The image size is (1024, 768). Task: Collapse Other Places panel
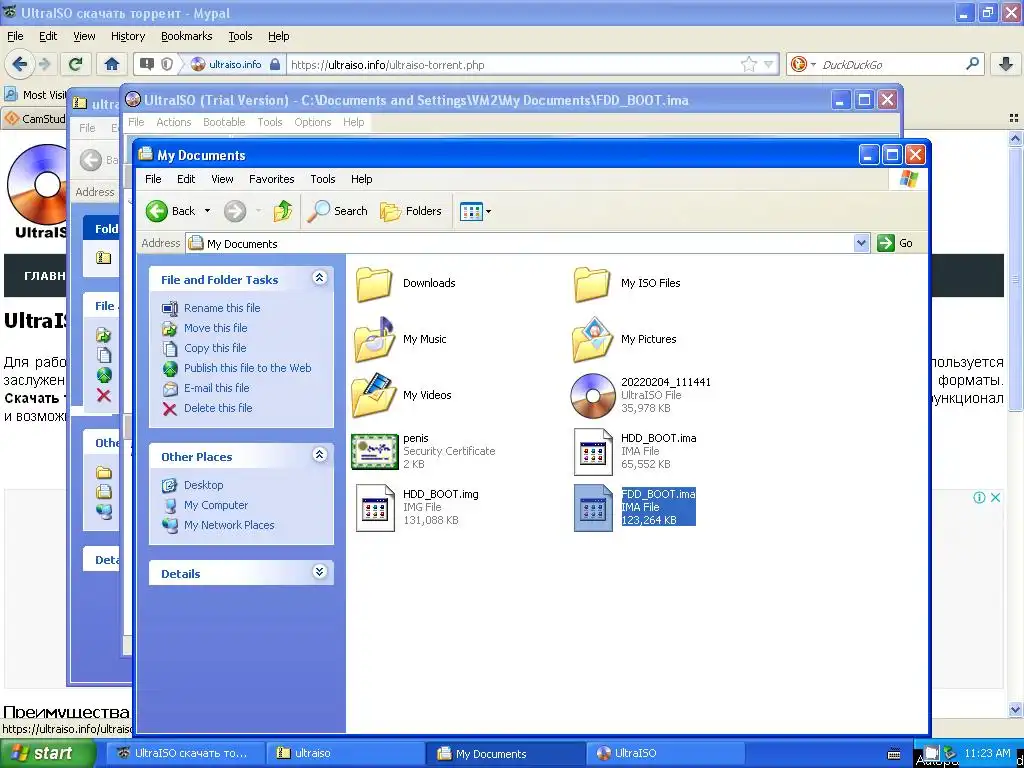click(319, 455)
